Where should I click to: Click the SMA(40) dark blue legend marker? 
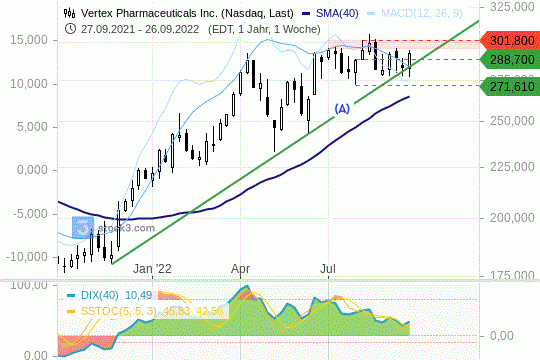[306, 14]
